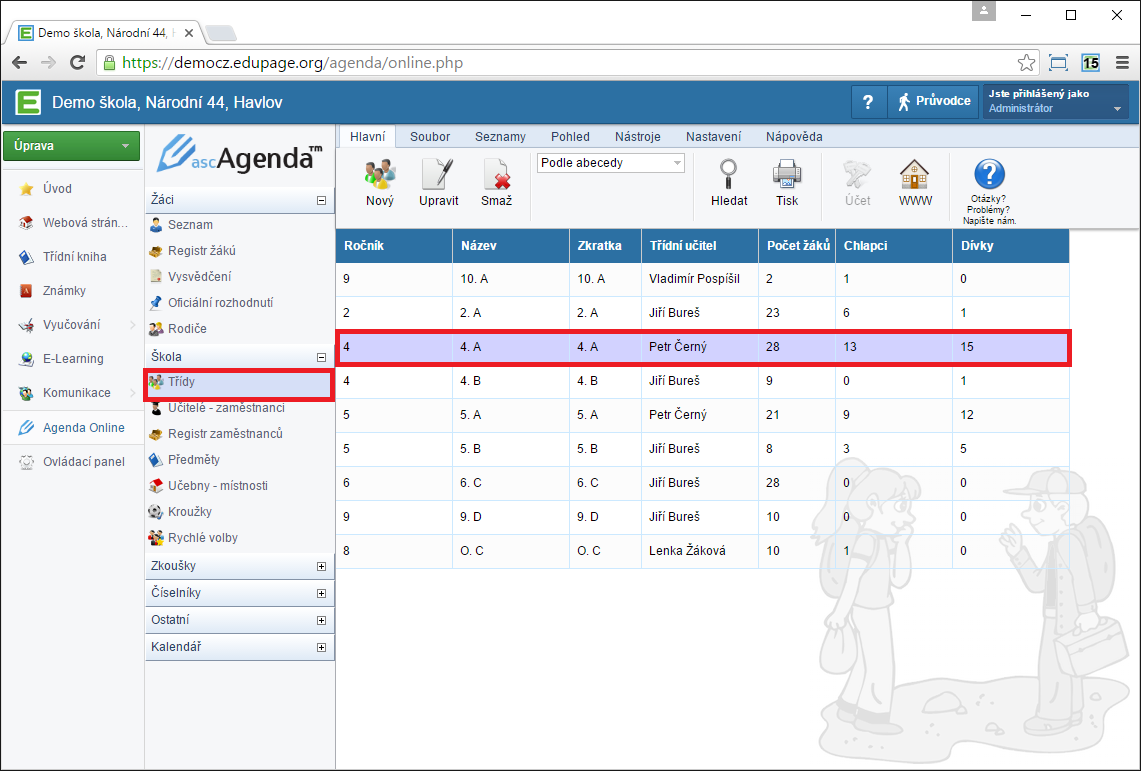Open Hledat search magnifier tool

tap(729, 176)
